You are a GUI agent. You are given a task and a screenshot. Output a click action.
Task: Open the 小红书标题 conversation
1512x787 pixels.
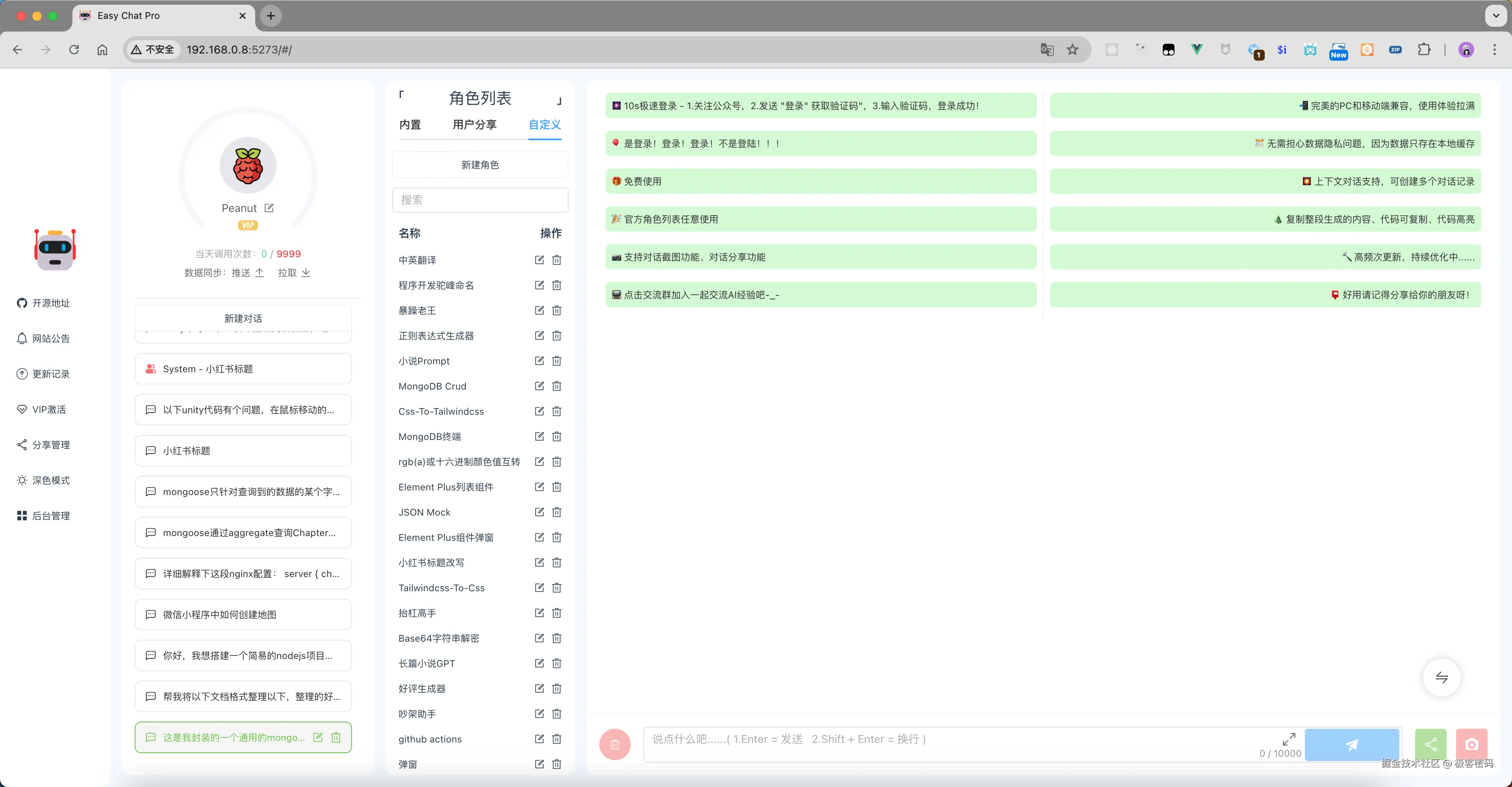tap(243, 451)
